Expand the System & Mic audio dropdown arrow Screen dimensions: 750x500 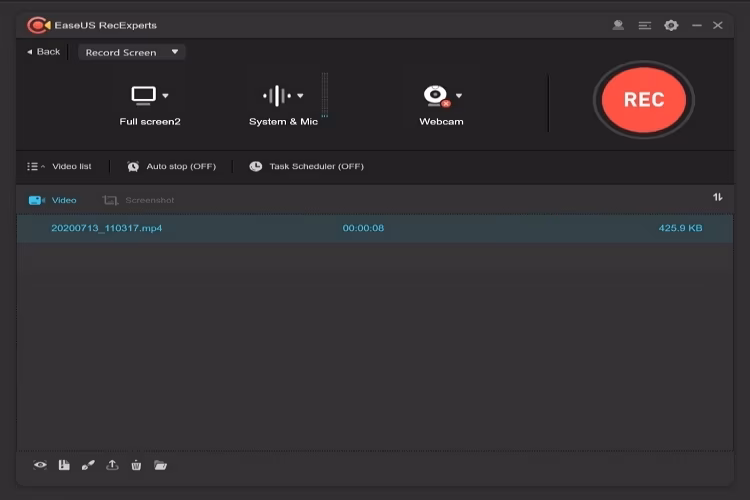300,96
